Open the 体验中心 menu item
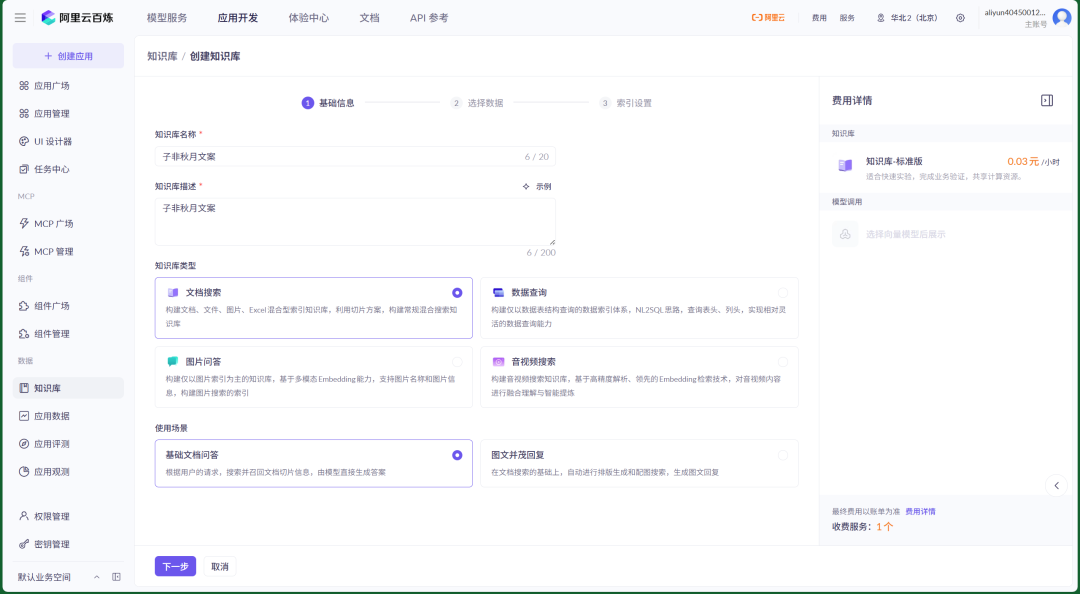The image size is (1080, 594). [x=308, y=17]
